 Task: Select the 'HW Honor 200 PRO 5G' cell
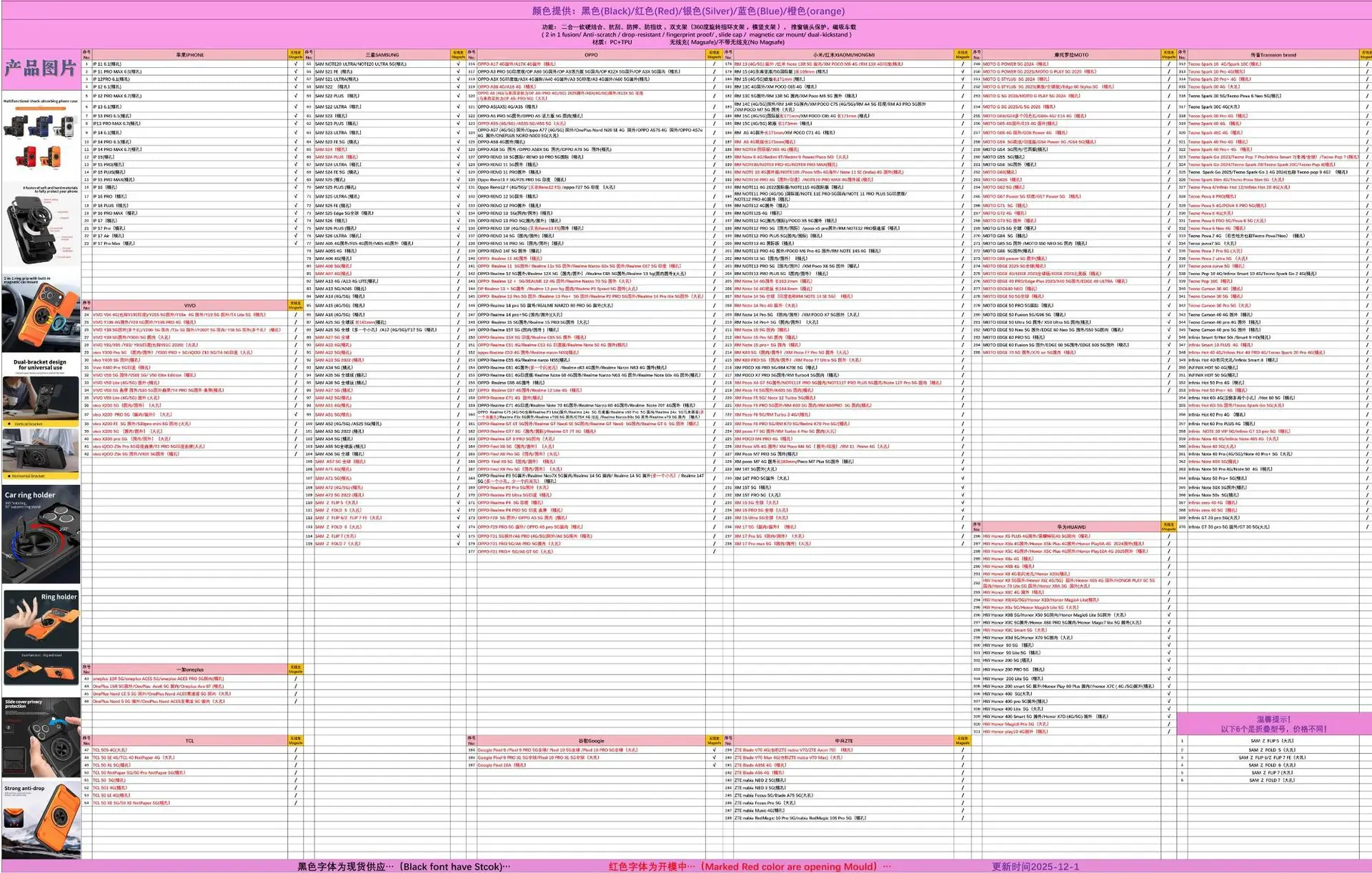coord(1071,669)
